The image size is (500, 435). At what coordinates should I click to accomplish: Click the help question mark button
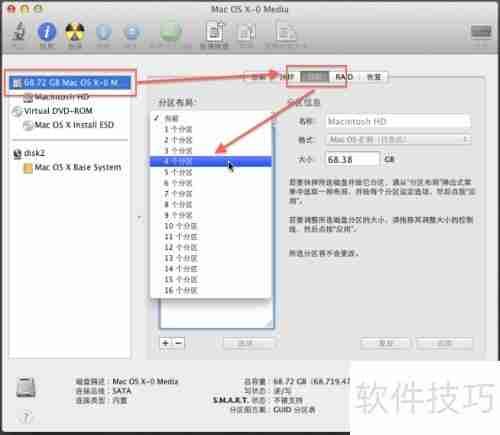point(26,417)
